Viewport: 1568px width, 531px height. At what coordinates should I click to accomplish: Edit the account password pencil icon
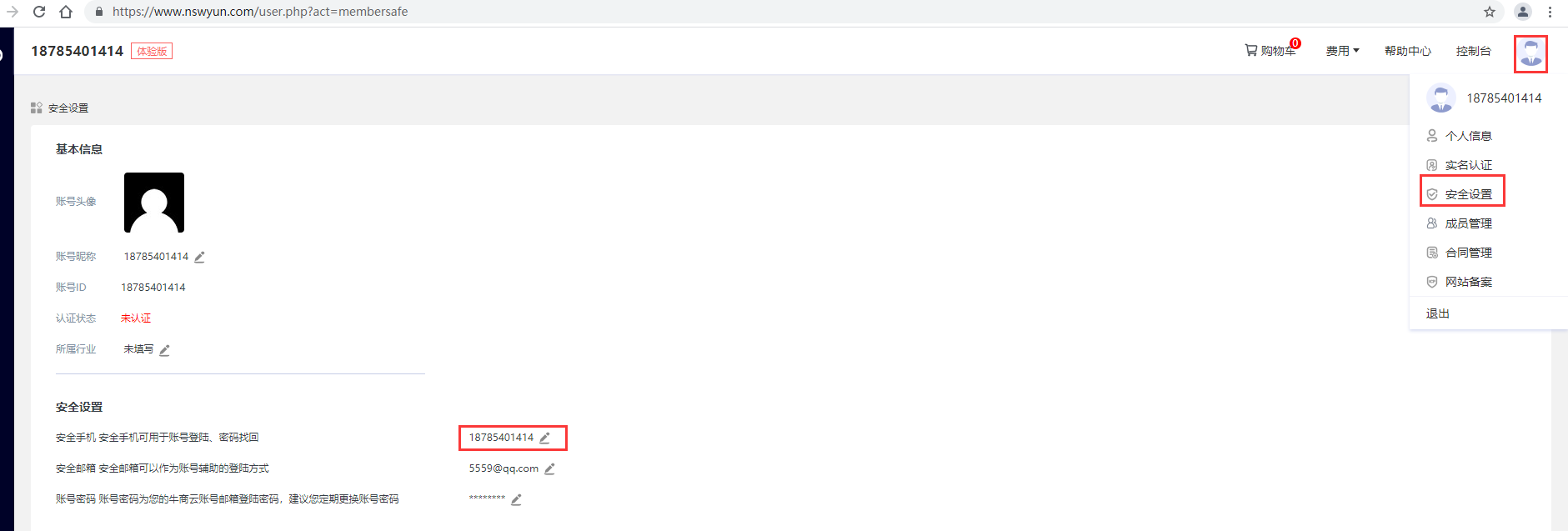[516, 500]
